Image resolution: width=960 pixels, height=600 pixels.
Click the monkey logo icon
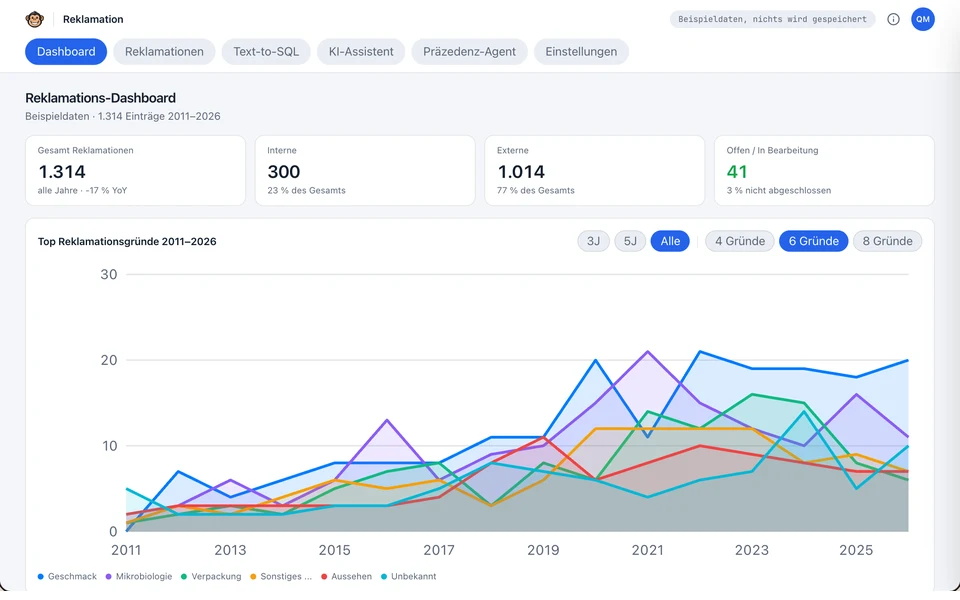click(34, 19)
